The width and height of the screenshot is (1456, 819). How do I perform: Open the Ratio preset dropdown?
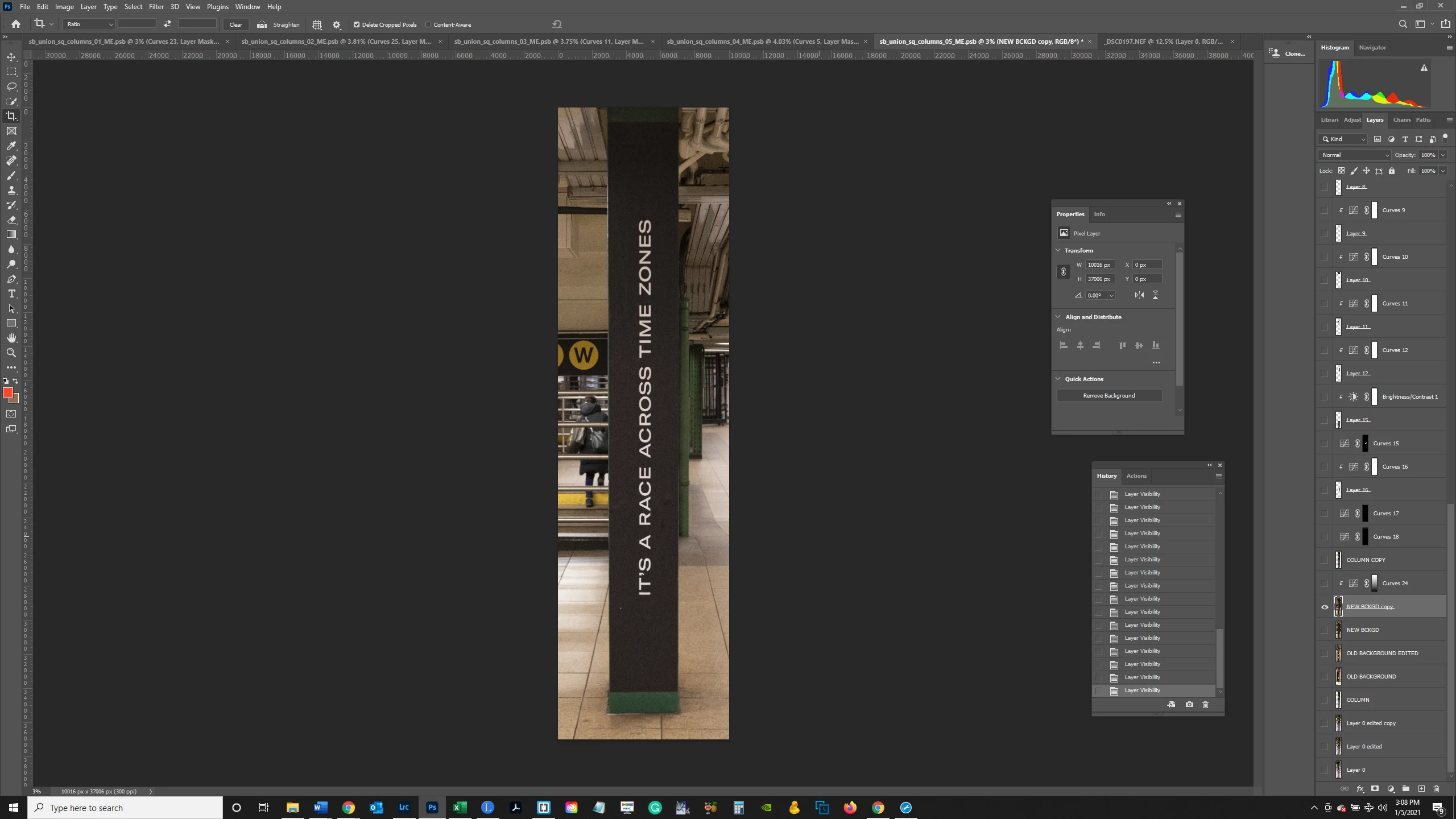coord(89,24)
